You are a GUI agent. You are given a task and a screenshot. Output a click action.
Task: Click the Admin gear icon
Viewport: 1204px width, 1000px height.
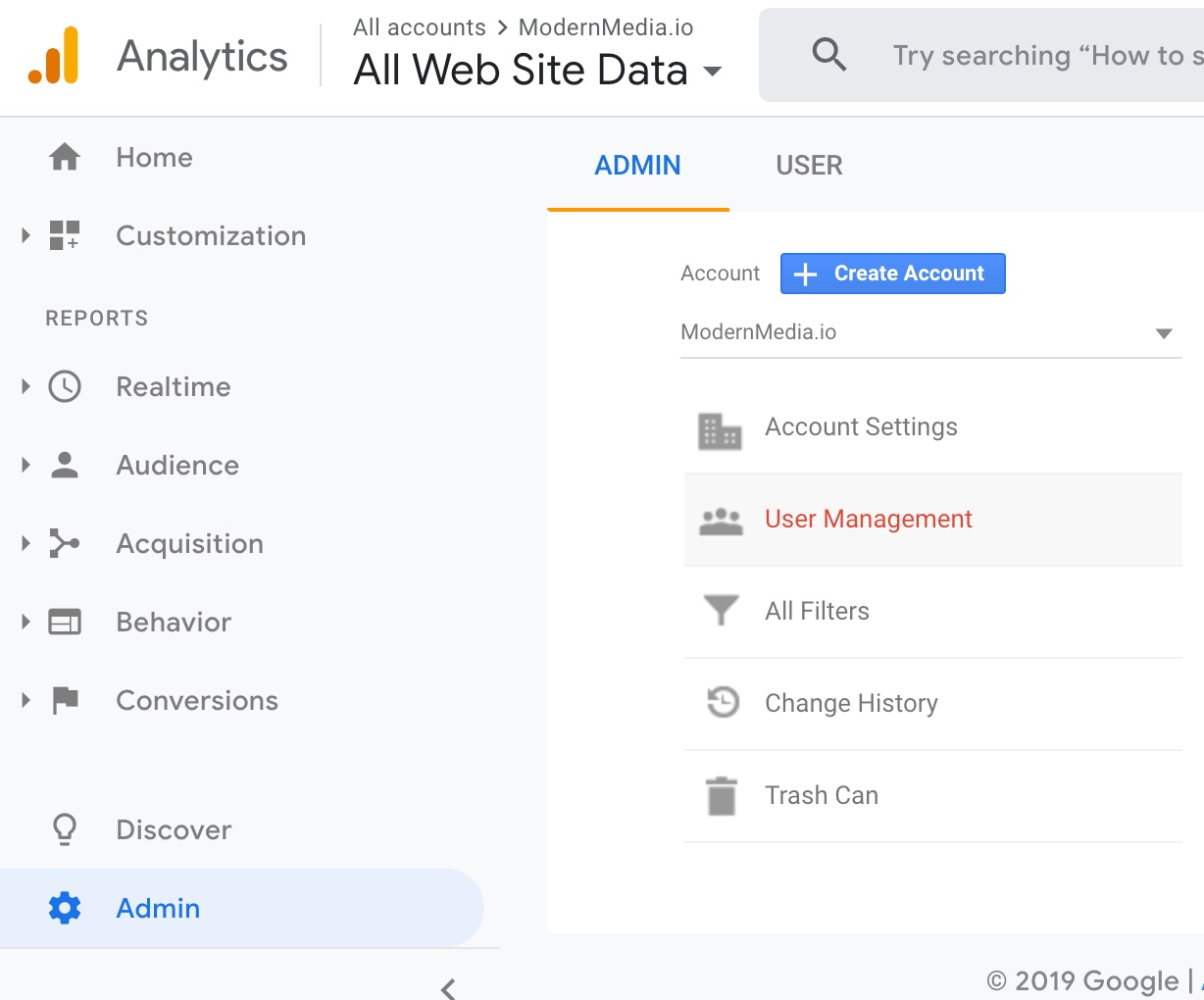tap(65, 908)
